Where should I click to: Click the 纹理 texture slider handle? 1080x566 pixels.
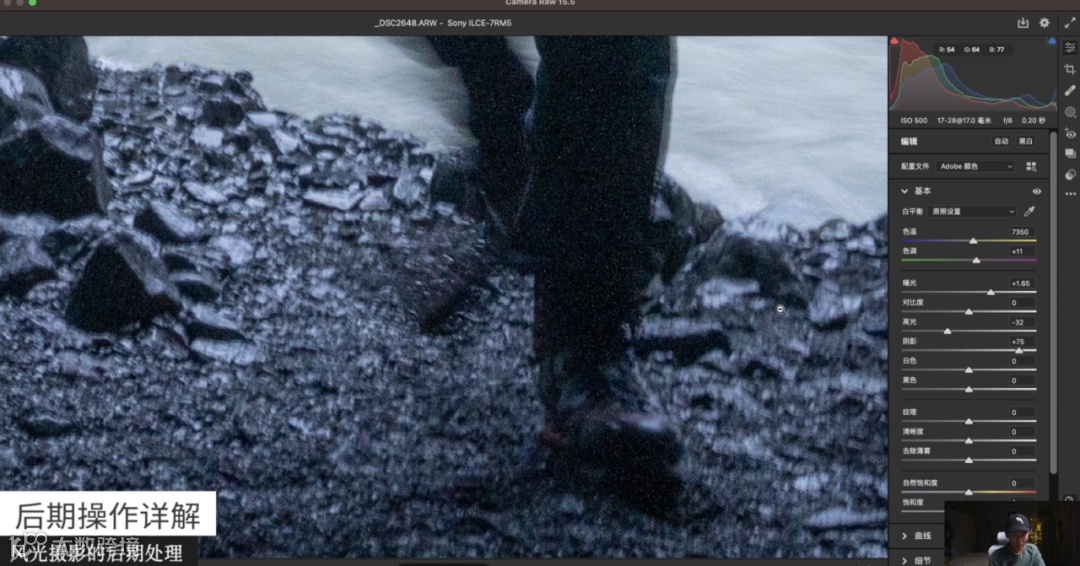pyautogui.click(x=968, y=421)
